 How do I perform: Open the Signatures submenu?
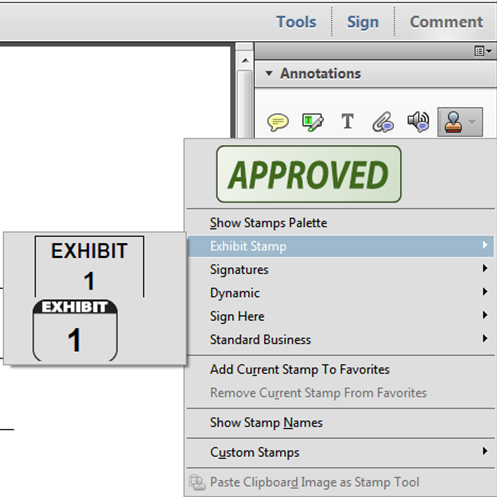click(340, 269)
